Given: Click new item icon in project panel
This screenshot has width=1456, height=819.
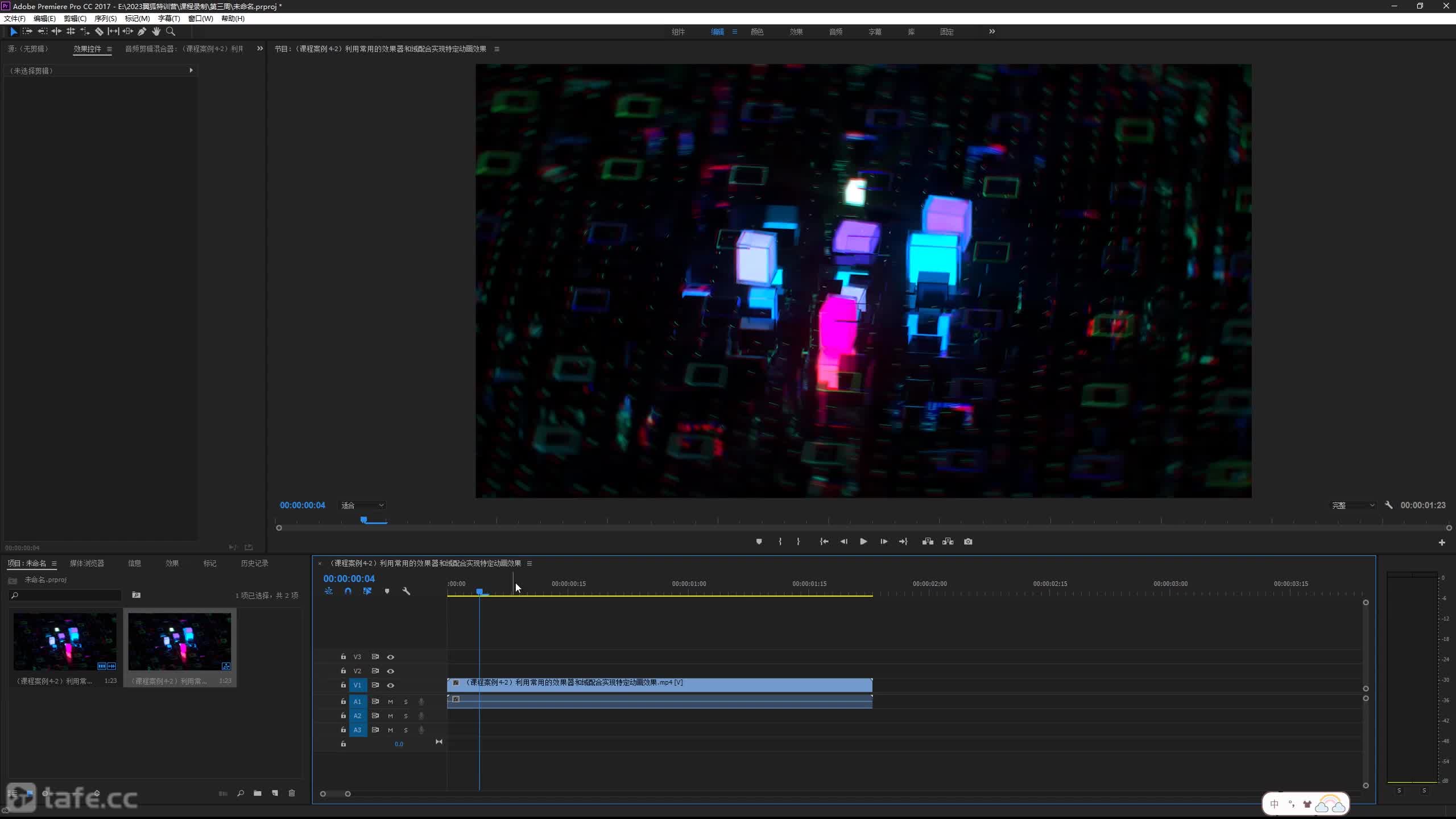Looking at the screenshot, I should pyautogui.click(x=275, y=793).
